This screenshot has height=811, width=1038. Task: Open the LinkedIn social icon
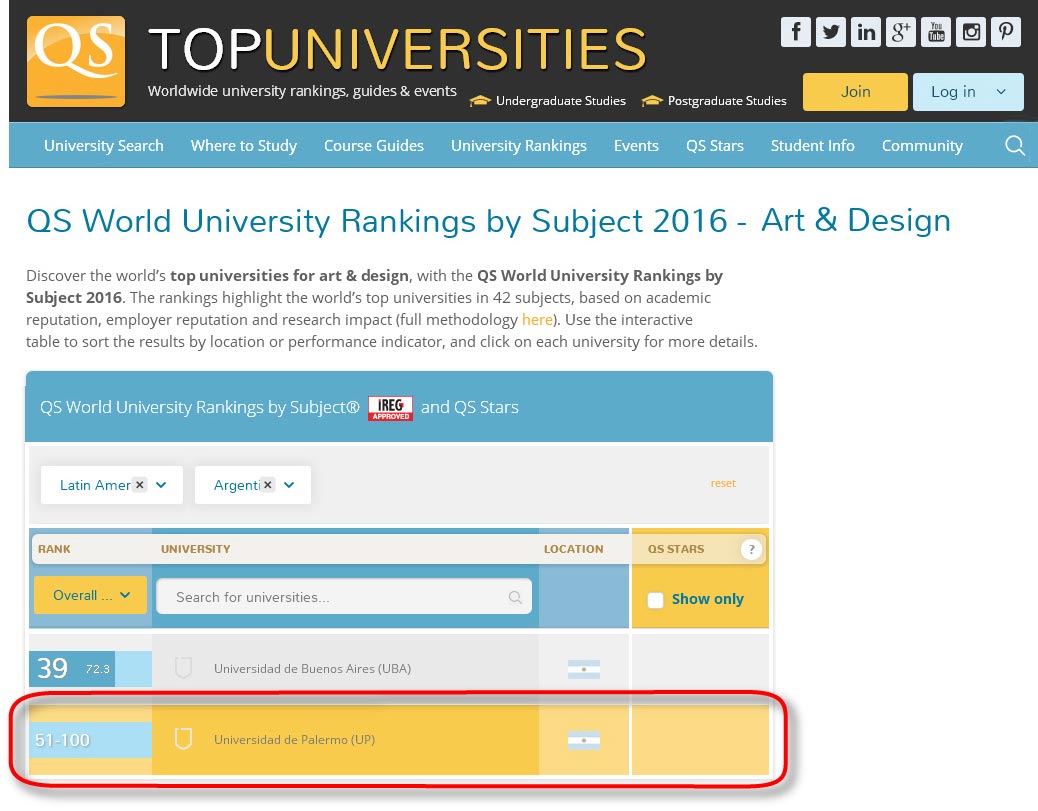pos(866,32)
